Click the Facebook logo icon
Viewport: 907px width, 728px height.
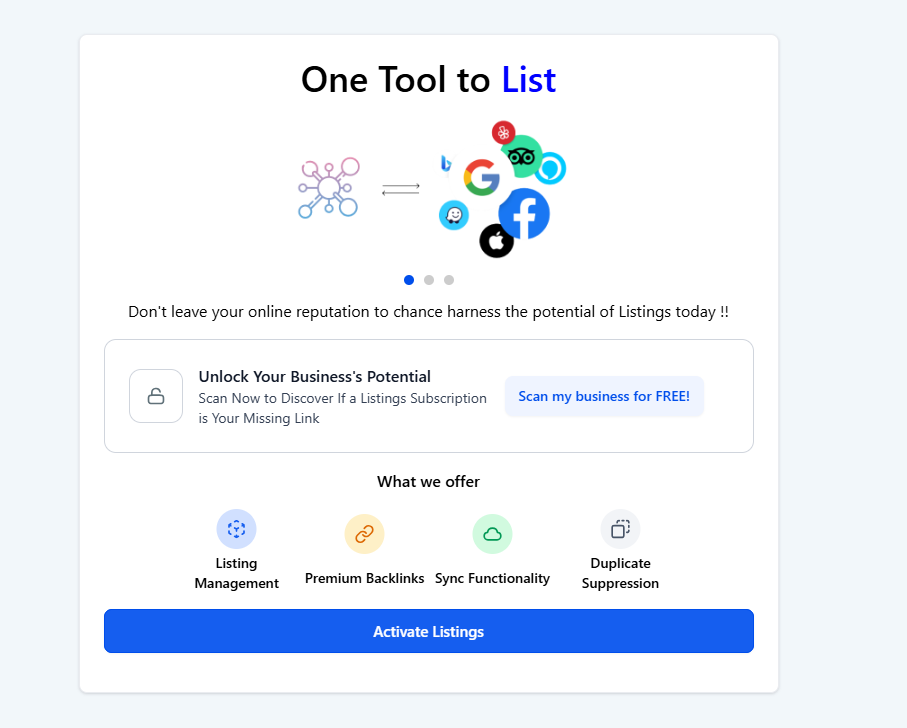[524, 213]
